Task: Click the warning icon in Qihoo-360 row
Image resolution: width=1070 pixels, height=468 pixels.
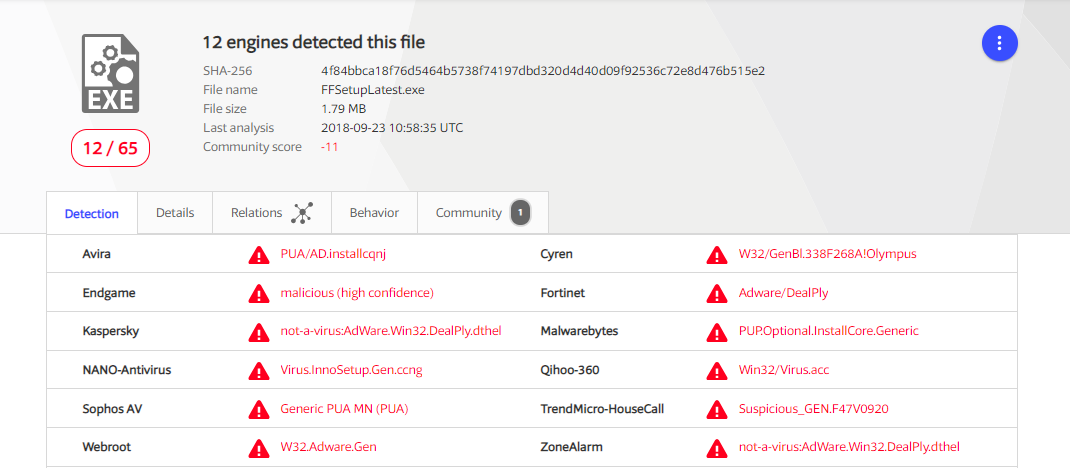Action: pos(717,370)
